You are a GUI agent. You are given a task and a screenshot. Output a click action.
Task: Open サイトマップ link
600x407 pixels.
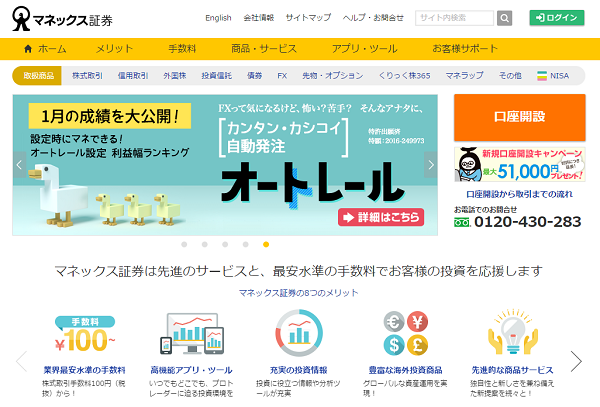308,18
